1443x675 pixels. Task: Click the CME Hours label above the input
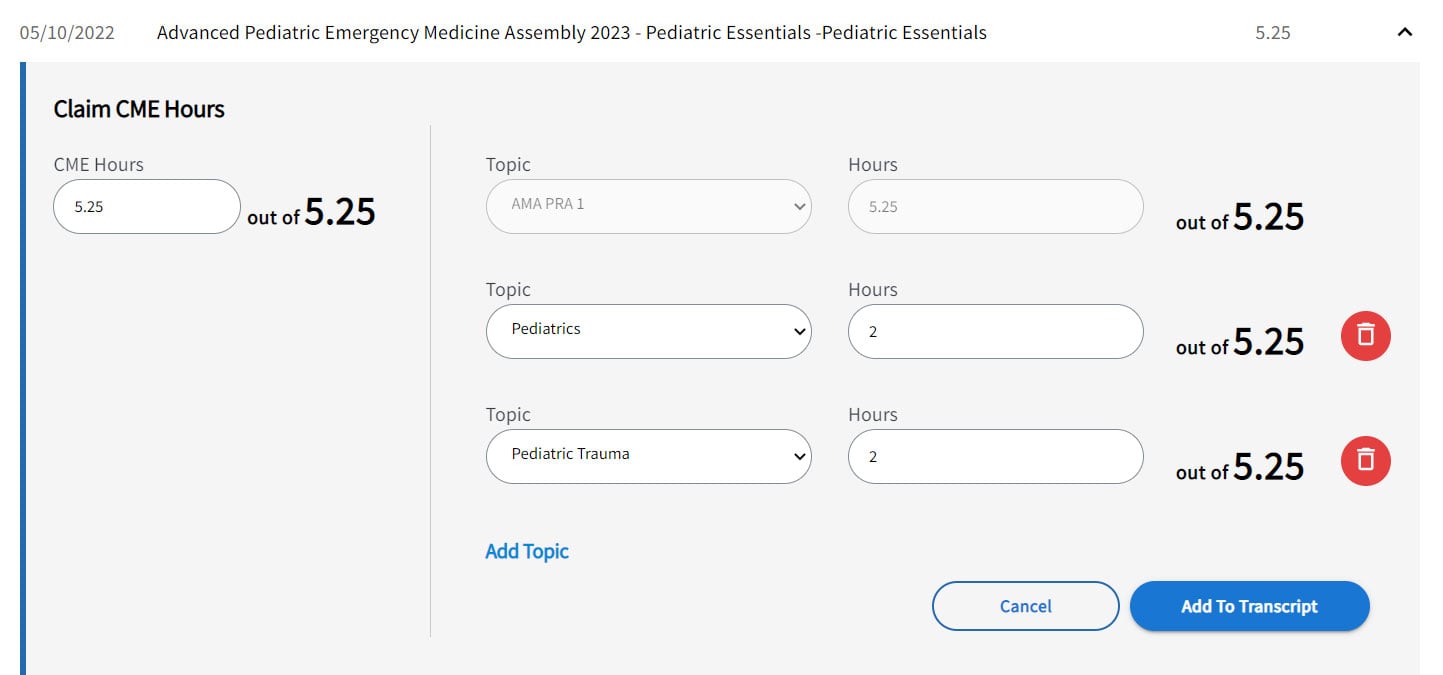(x=98, y=165)
